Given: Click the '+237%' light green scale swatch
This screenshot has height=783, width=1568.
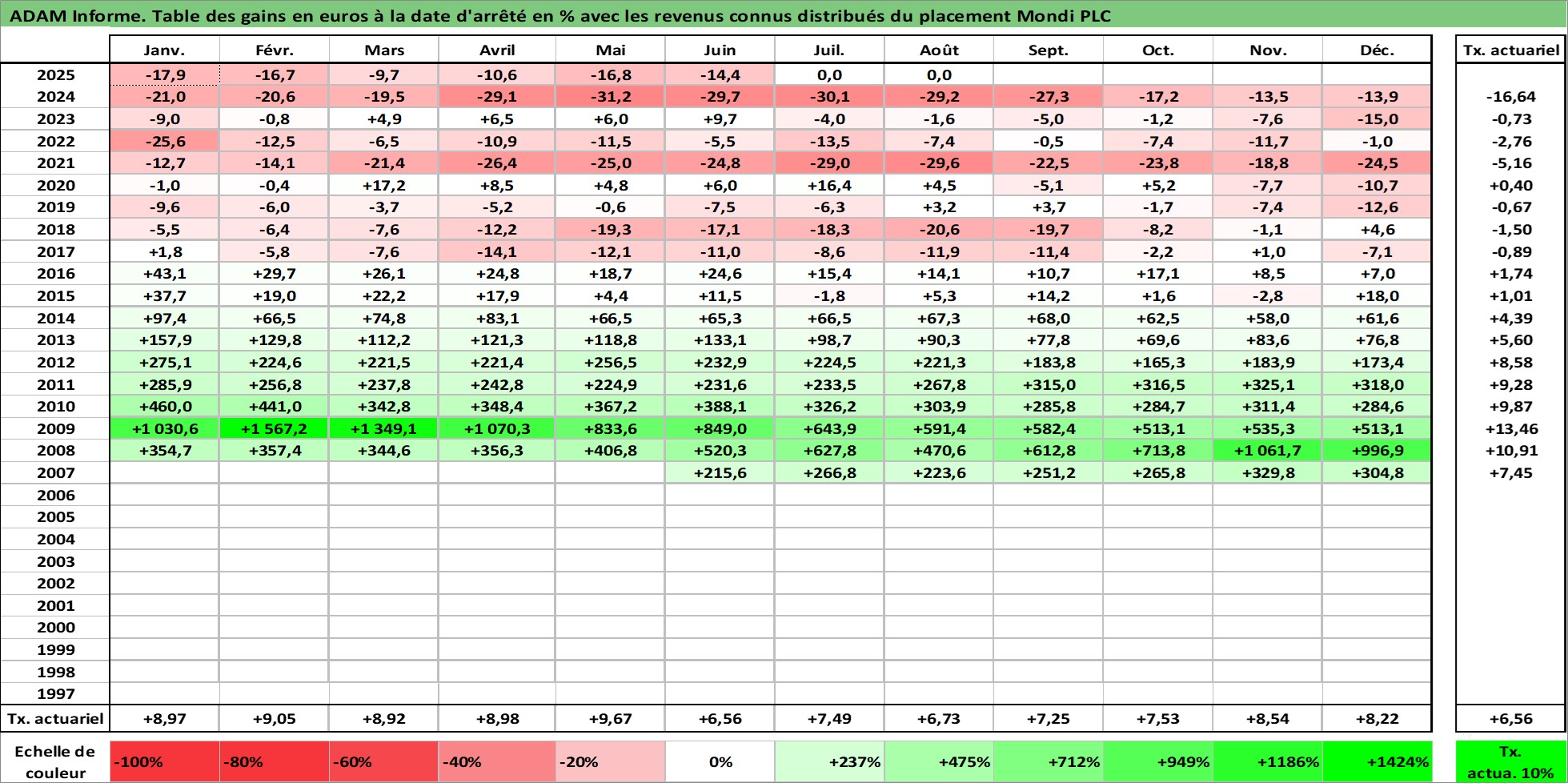Looking at the screenshot, I should (829, 761).
